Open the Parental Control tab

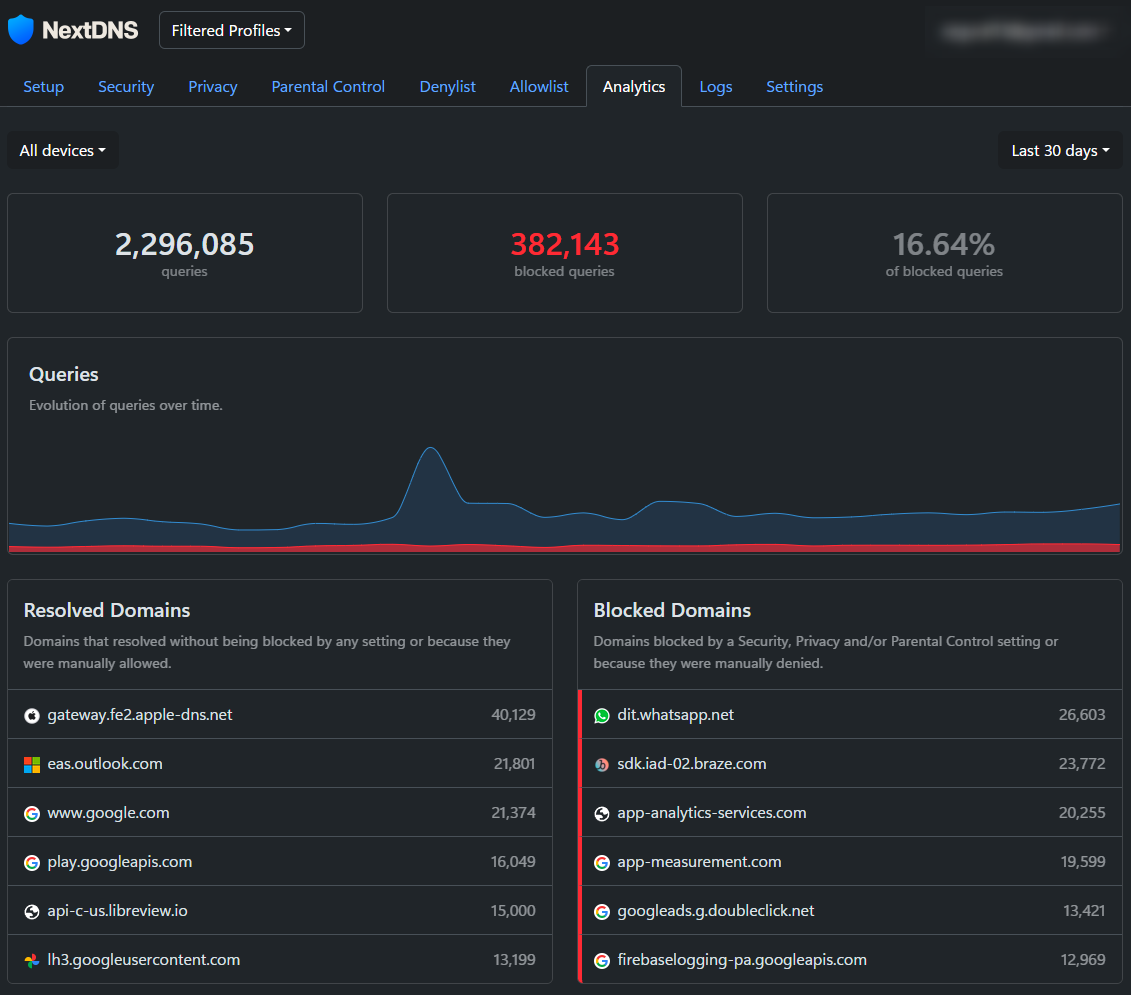click(328, 86)
